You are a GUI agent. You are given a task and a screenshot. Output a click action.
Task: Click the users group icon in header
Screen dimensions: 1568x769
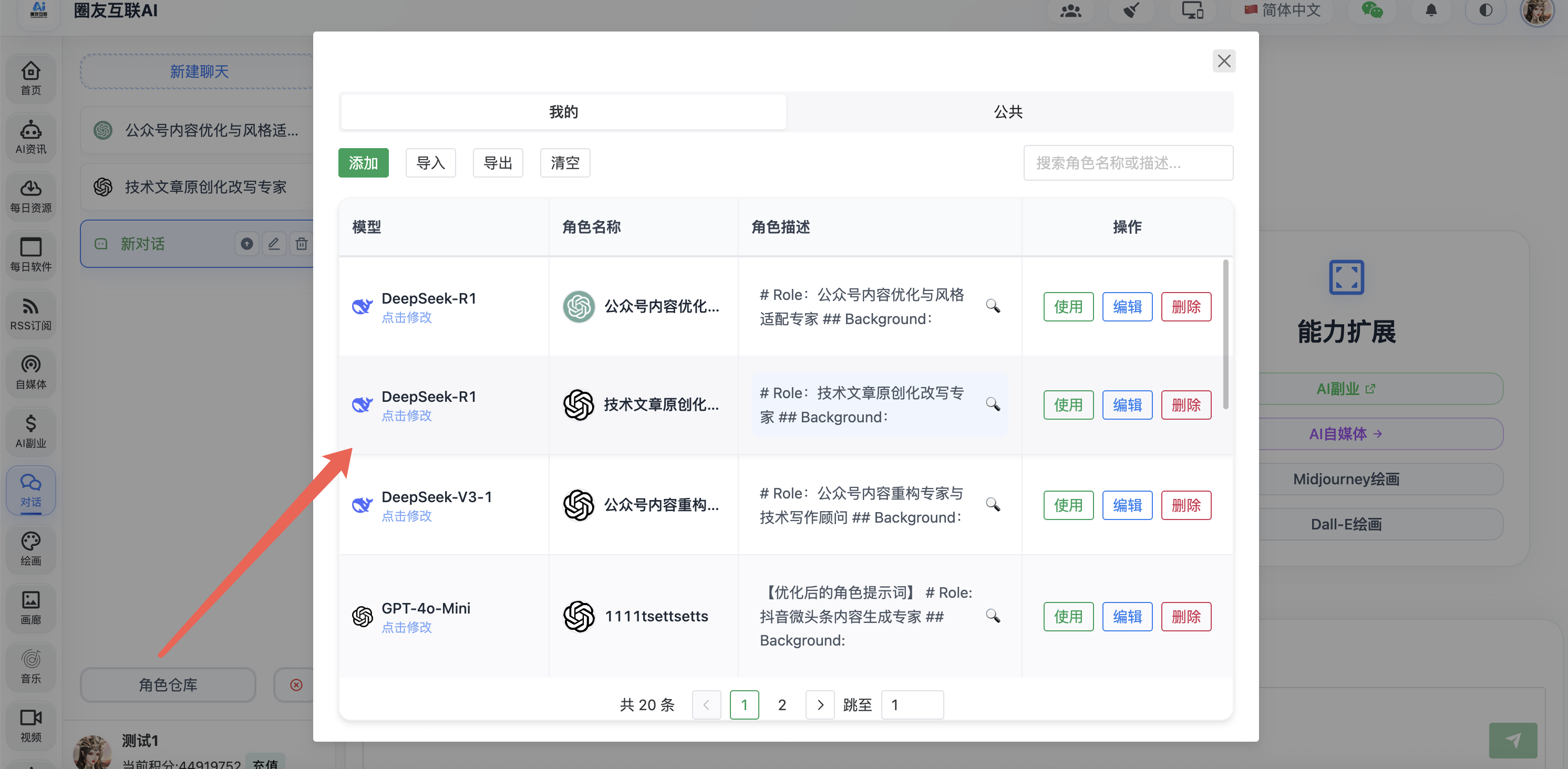click(1071, 11)
